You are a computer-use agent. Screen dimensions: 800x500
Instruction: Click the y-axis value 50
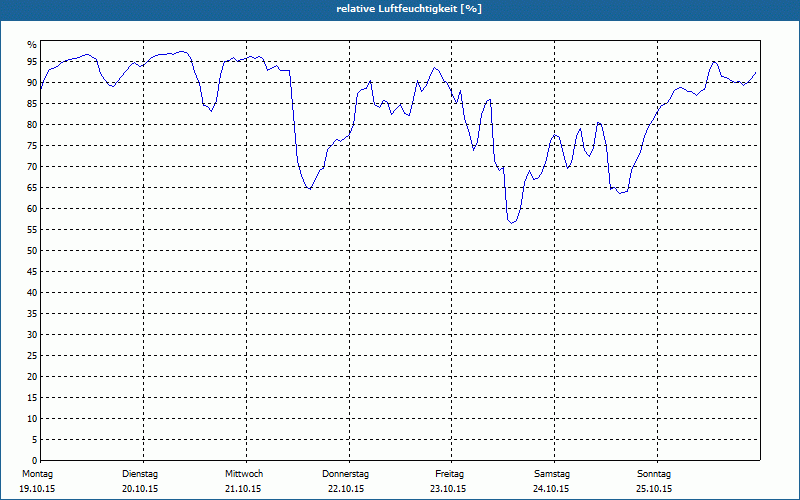(32, 251)
